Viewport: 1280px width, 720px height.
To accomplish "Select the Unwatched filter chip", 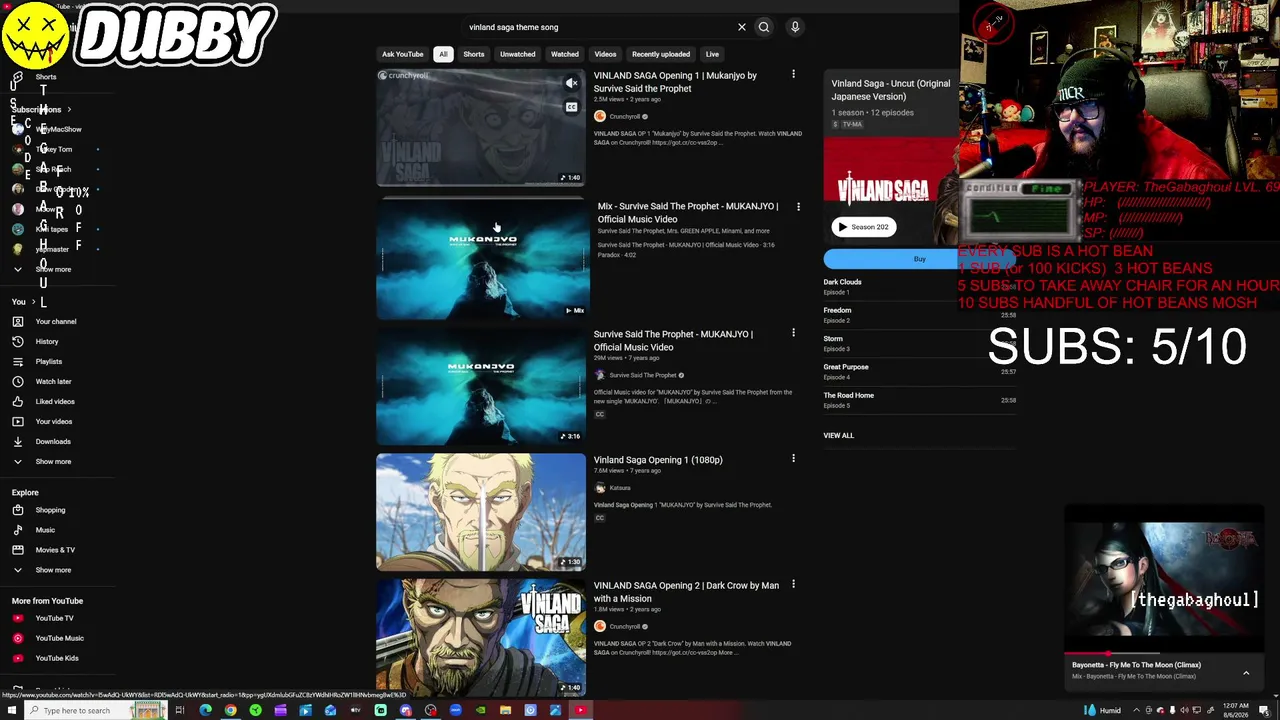I will click(x=518, y=54).
